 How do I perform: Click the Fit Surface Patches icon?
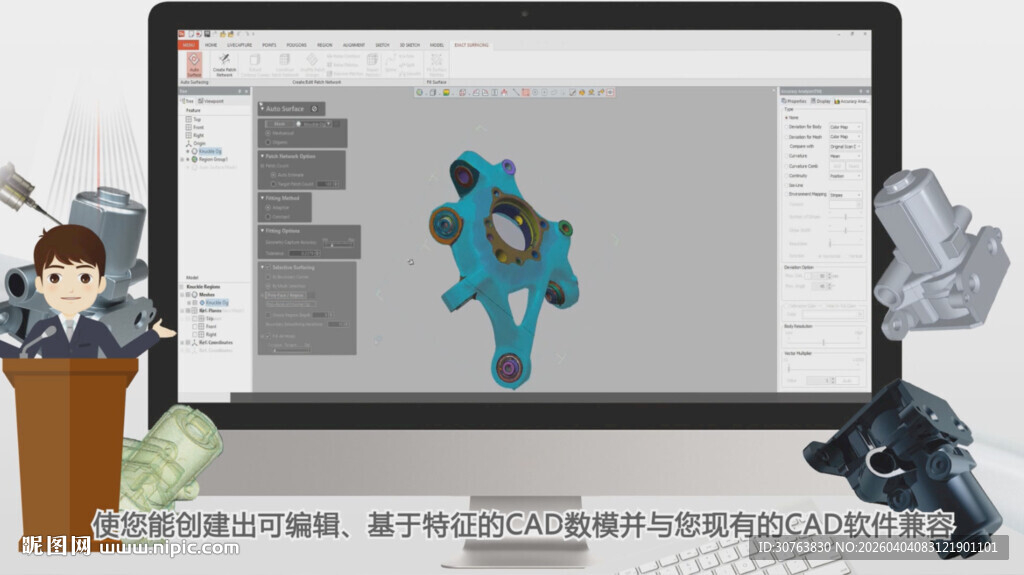[x=436, y=63]
